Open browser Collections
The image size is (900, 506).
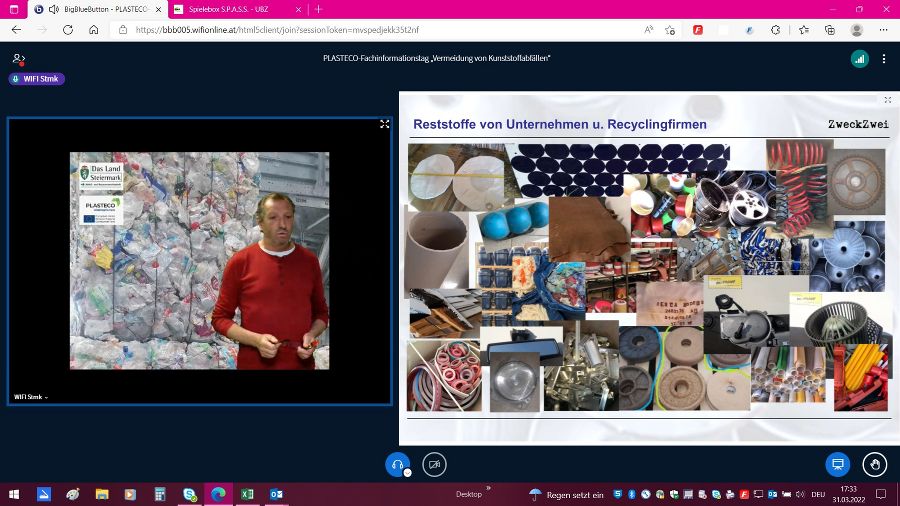click(x=829, y=30)
